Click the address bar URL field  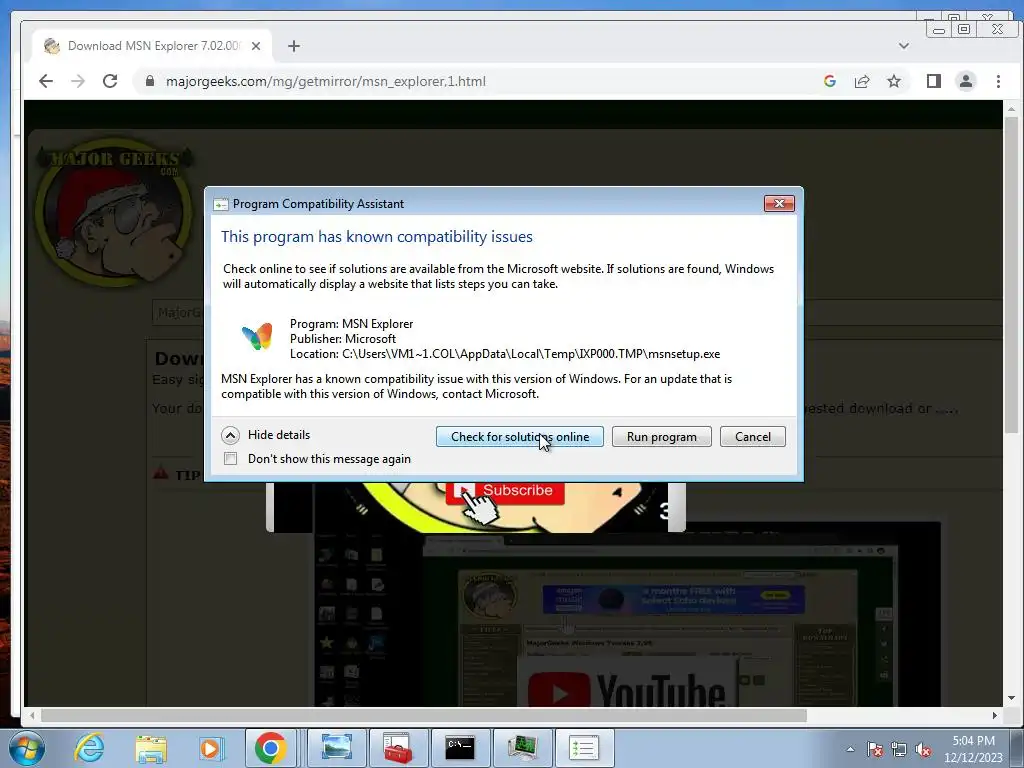[477, 81]
